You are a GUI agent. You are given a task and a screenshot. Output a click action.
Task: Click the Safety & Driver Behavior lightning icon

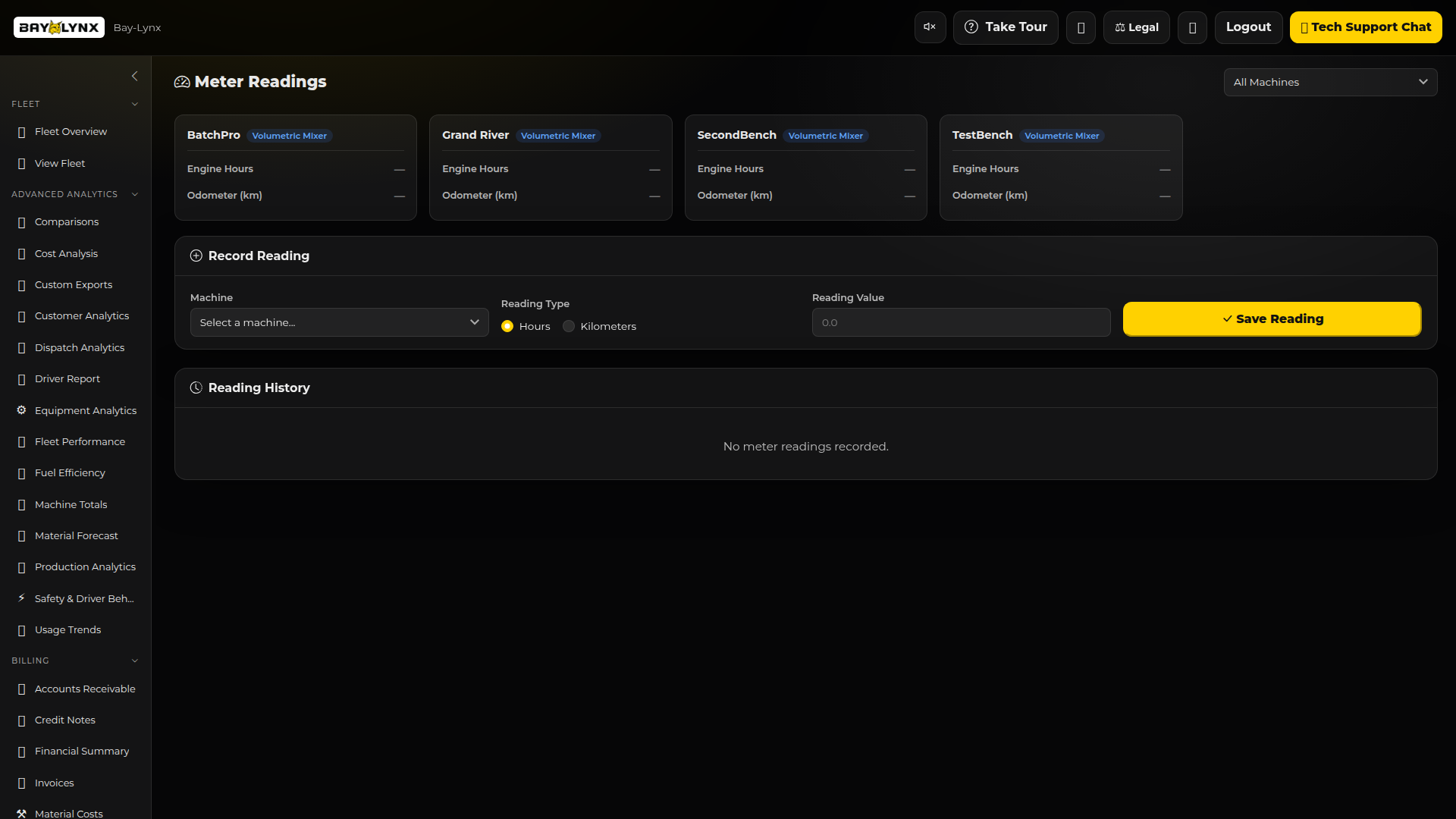pyautogui.click(x=21, y=598)
